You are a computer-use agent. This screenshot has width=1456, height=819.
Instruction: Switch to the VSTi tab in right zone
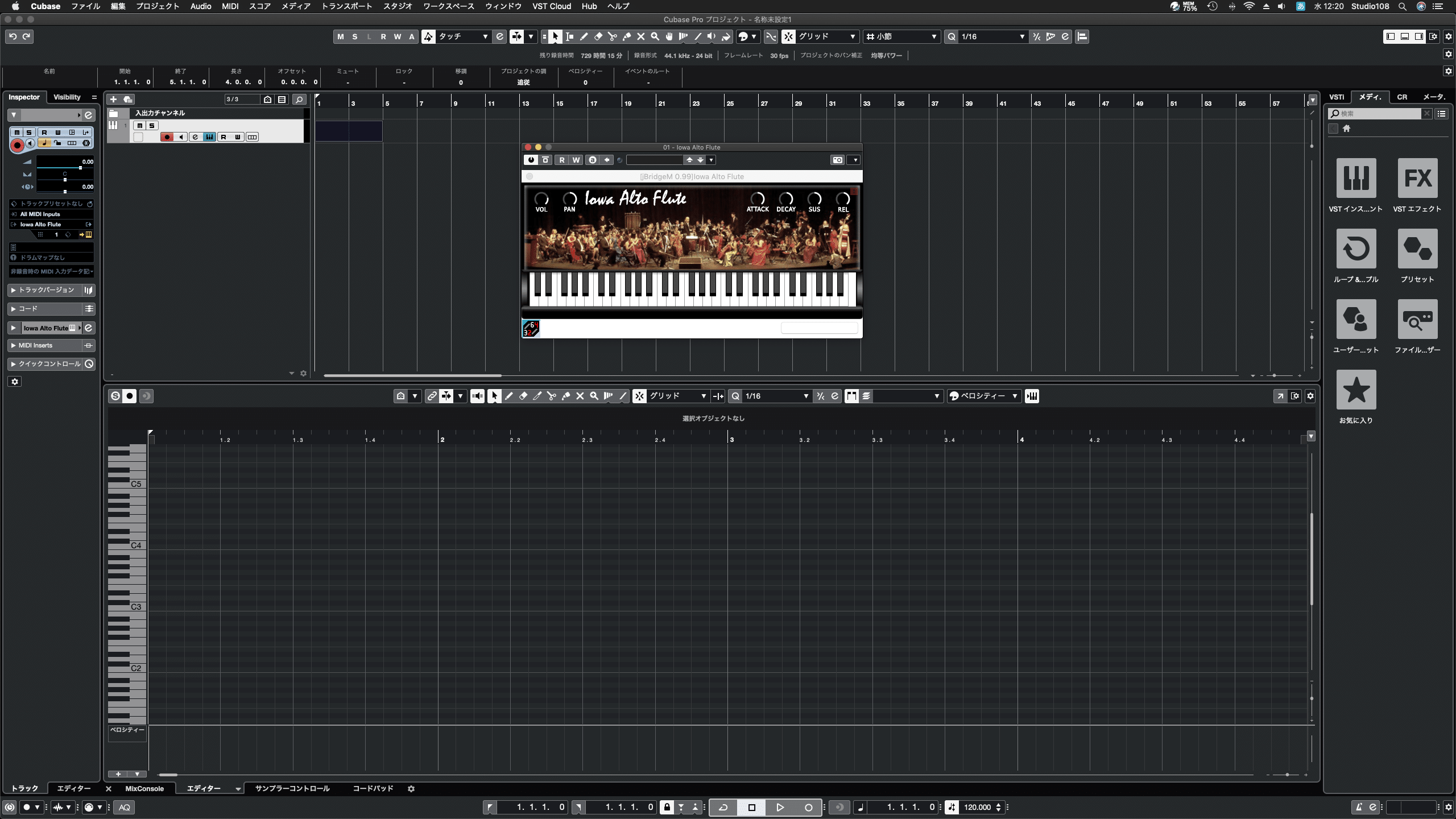coord(1337,97)
